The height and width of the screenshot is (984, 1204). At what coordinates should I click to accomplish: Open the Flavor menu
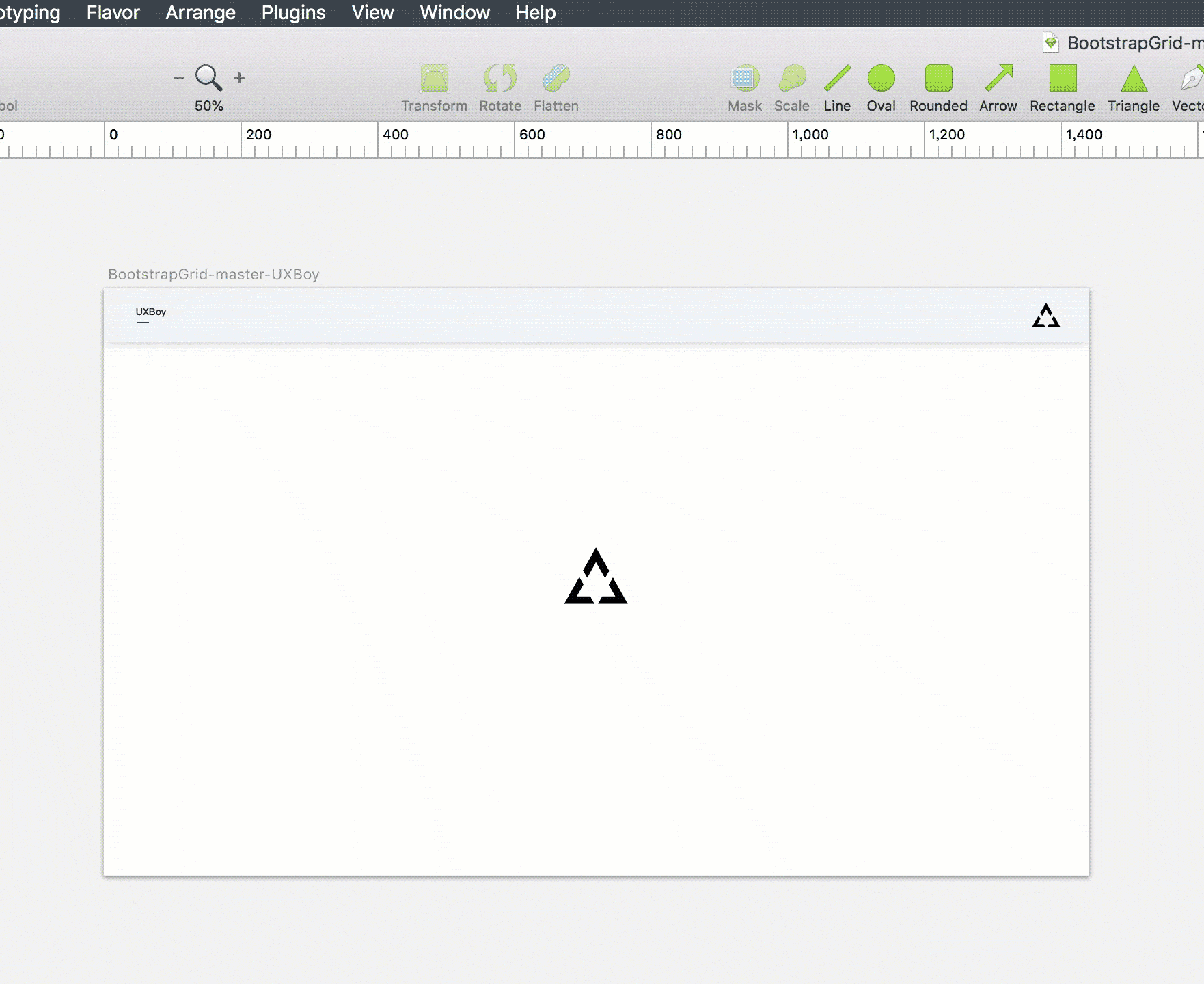[x=113, y=12]
